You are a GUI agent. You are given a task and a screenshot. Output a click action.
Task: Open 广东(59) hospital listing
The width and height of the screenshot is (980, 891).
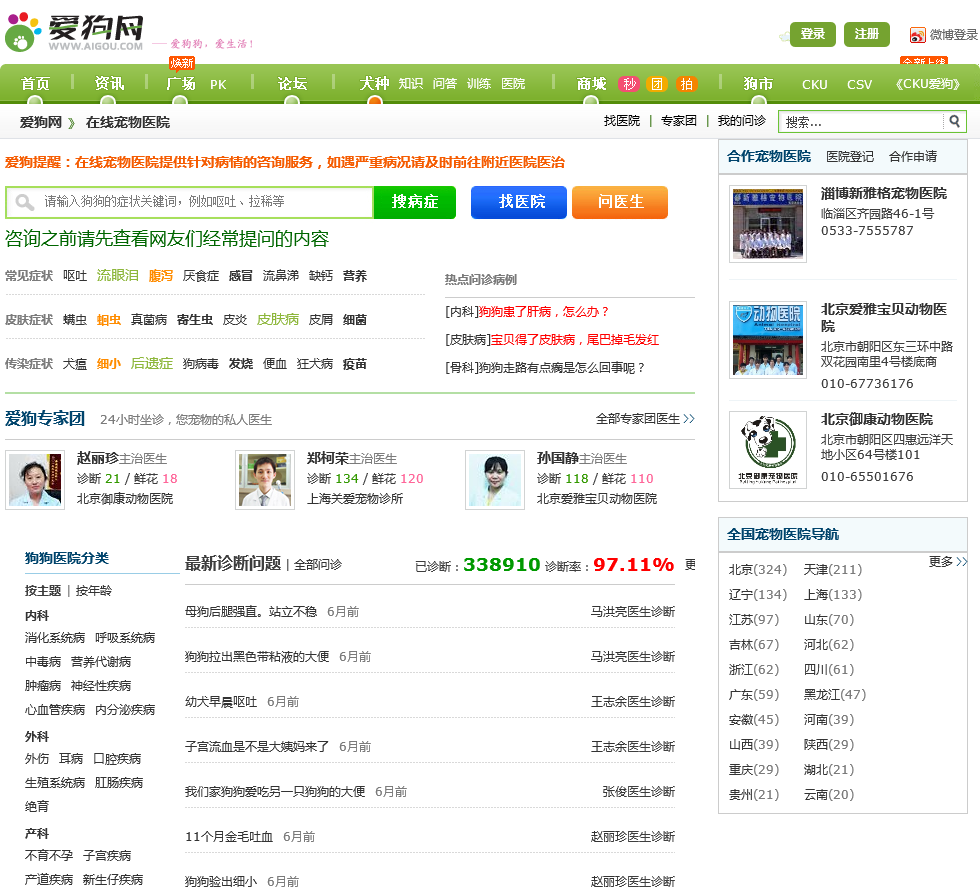tap(754, 694)
